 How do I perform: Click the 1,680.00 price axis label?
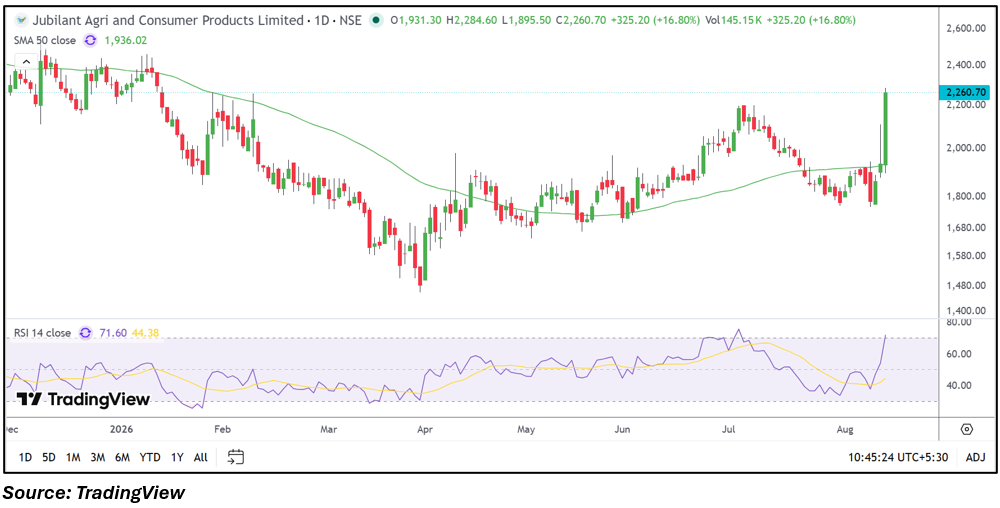967,228
